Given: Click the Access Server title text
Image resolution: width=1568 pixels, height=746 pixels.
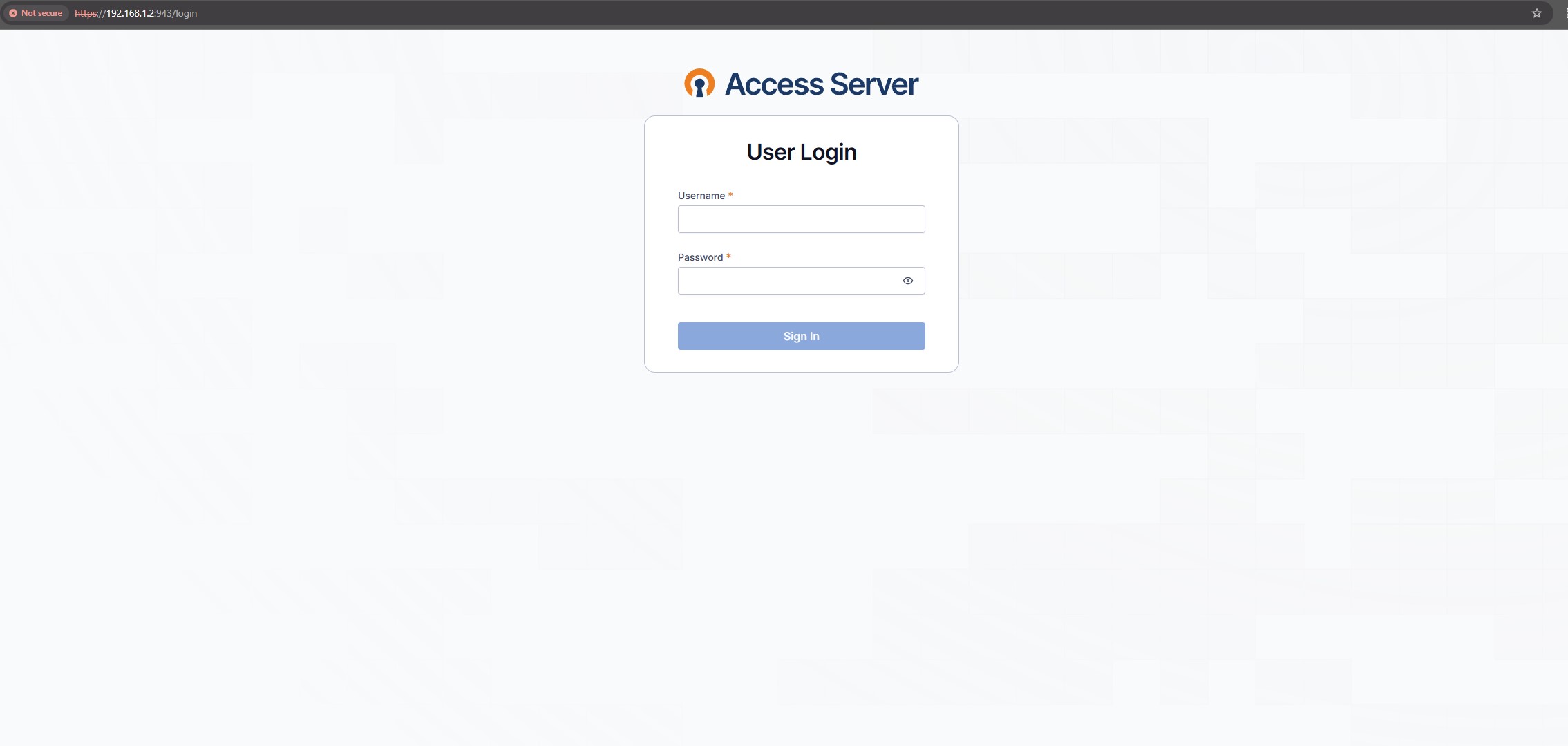Looking at the screenshot, I should [x=821, y=84].
